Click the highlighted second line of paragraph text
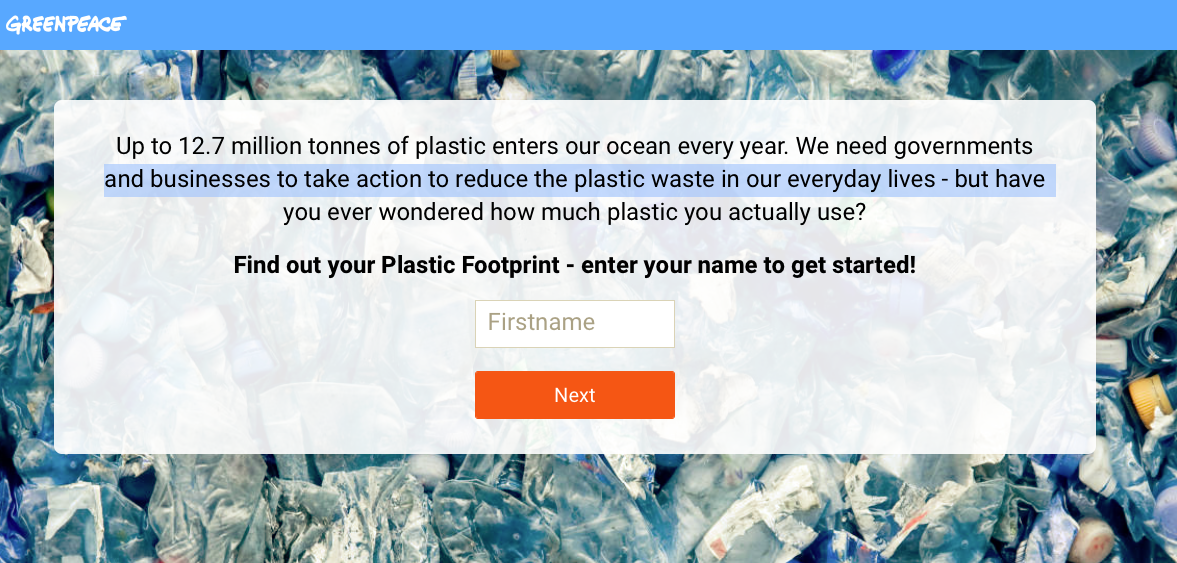The width and height of the screenshot is (1177, 563). 574,180
